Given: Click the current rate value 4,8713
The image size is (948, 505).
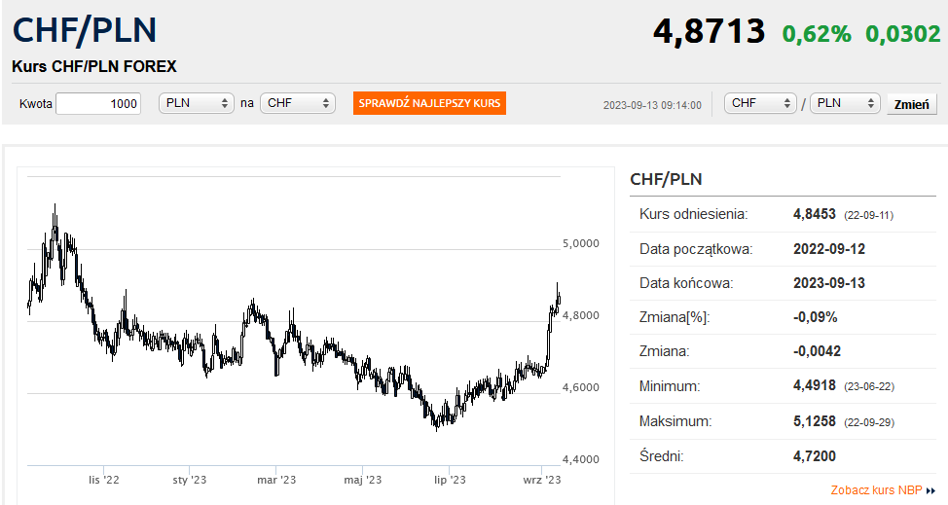Looking at the screenshot, I should tap(709, 31).
